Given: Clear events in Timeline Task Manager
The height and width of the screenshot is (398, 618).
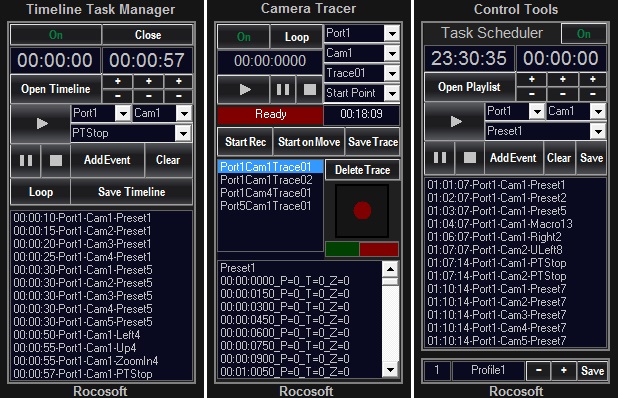Looking at the screenshot, I should point(168,160).
